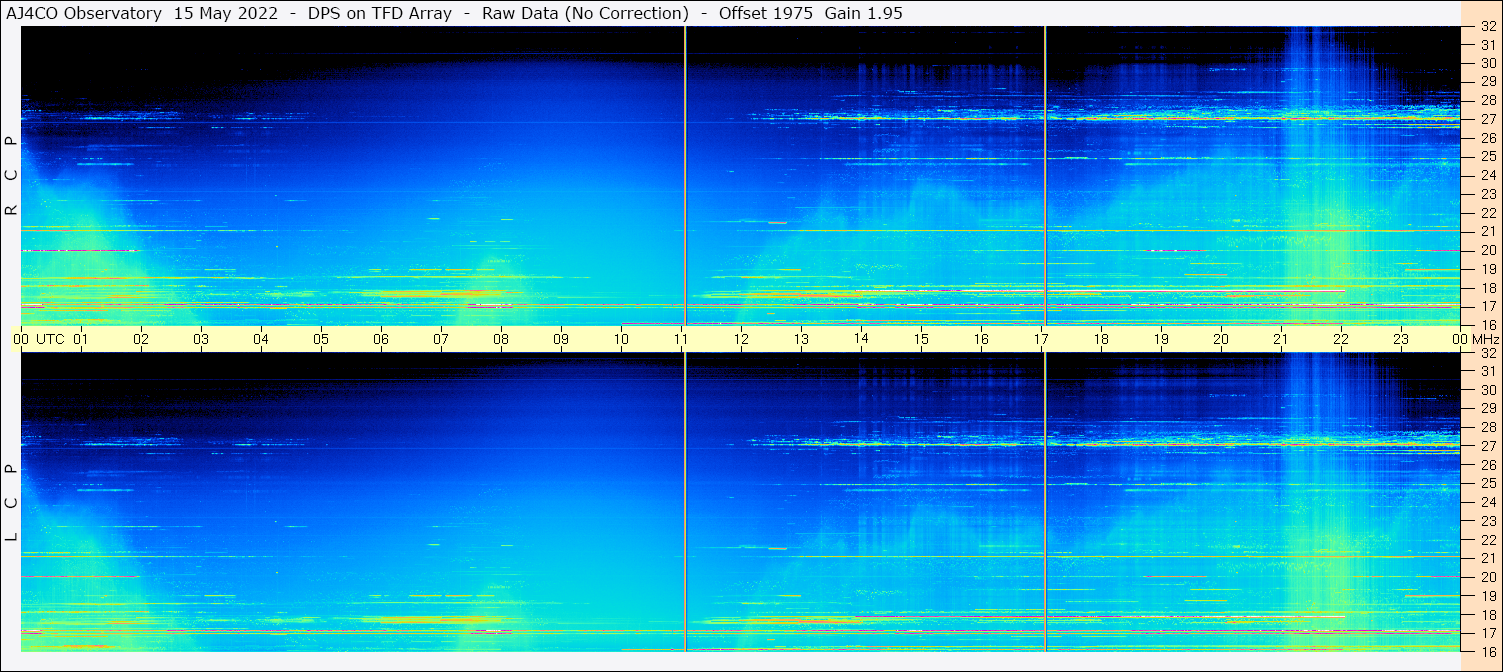Select hour "20" on the UTC time axis
The width and height of the screenshot is (1503, 672).
coord(1221,339)
